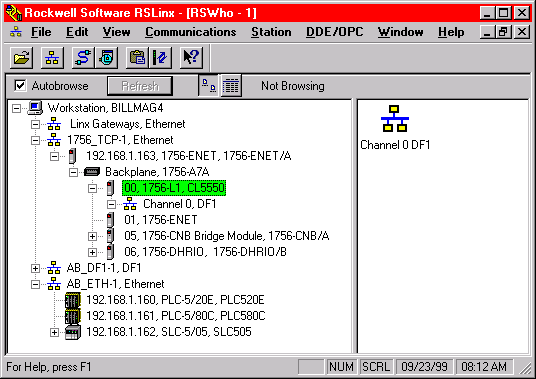Image resolution: width=536 pixels, height=379 pixels.
Task: Click the 09/23/99 date in status bar
Action: point(424,367)
